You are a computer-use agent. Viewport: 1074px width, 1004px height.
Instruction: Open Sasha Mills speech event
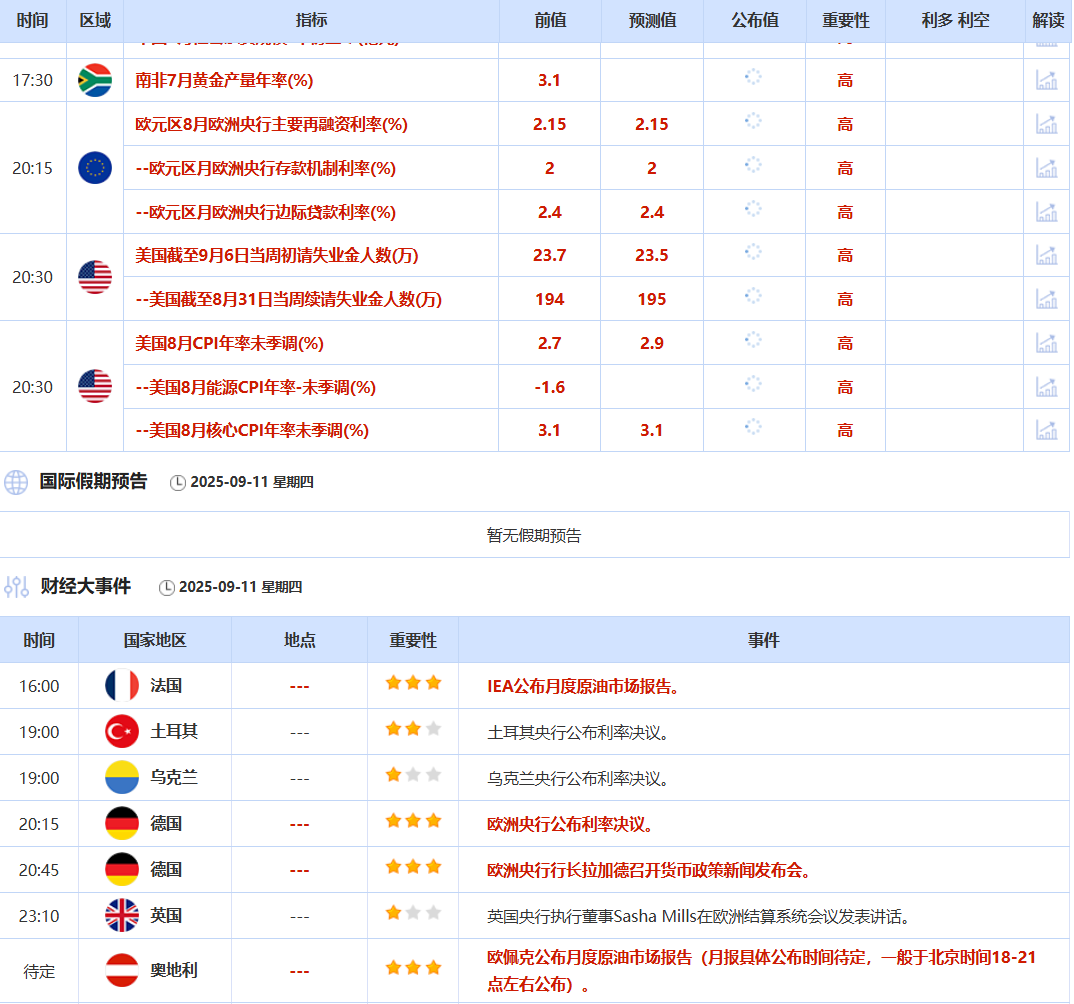pos(698,916)
